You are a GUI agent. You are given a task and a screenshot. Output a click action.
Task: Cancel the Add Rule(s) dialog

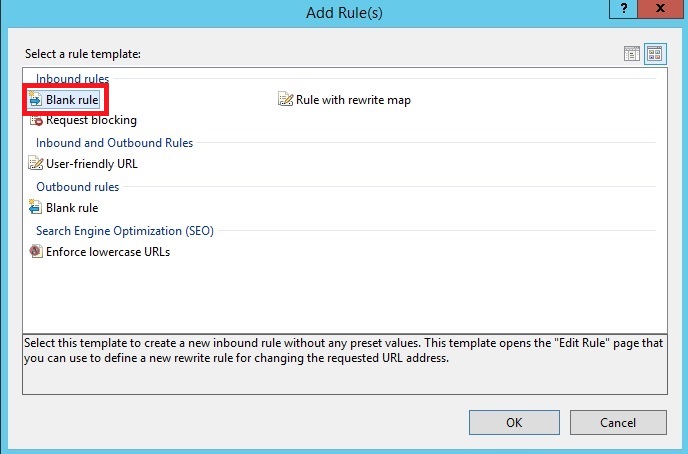point(618,422)
